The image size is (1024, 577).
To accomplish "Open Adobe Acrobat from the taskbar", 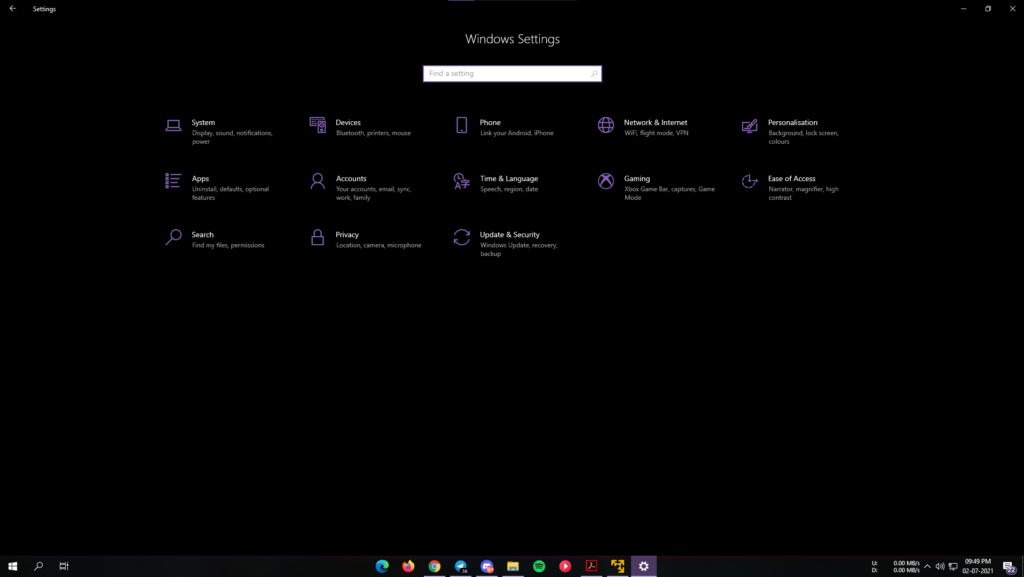I will [x=591, y=565].
